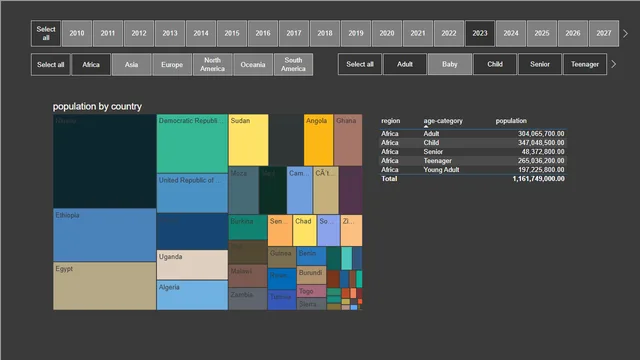Select the Burkina treemap tile
The width and height of the screenshot is (640, 360).
pyautogui.click(x=248, y=227)
